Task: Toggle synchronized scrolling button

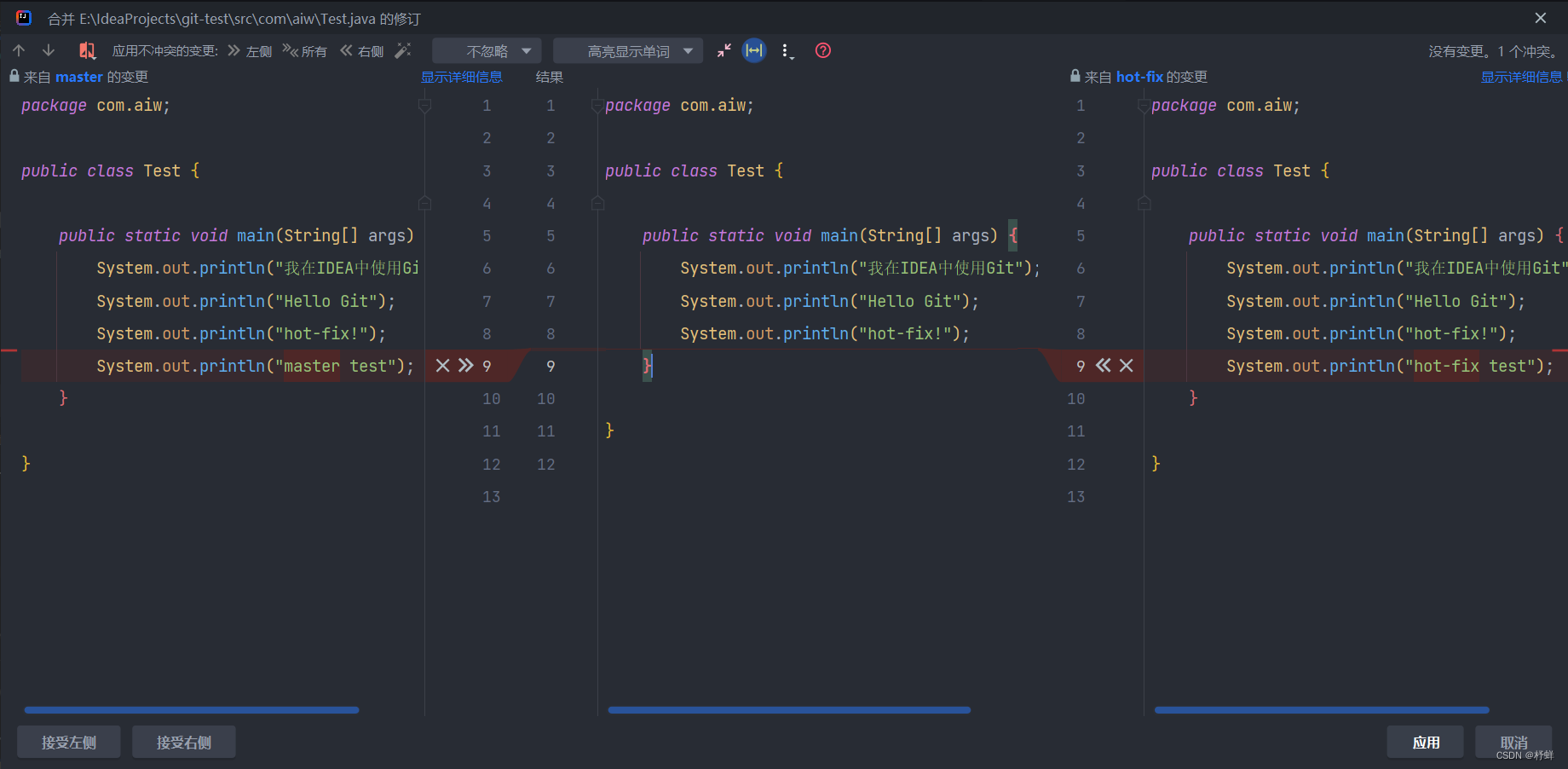Action: point(754,51)
